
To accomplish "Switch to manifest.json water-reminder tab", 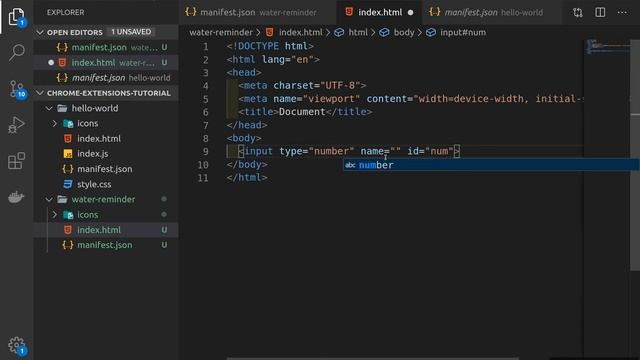I will pyautogui.click(x=257, y=12).
